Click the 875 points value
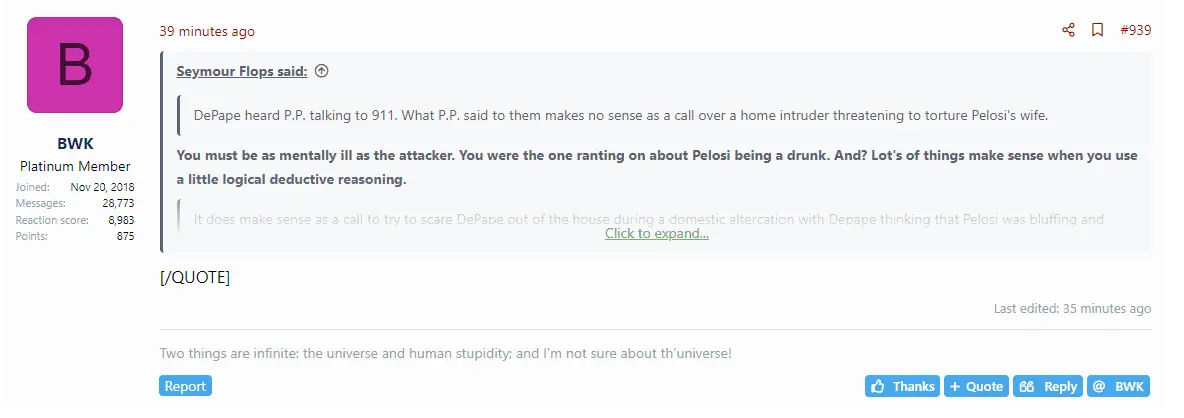 click(124, 235)
